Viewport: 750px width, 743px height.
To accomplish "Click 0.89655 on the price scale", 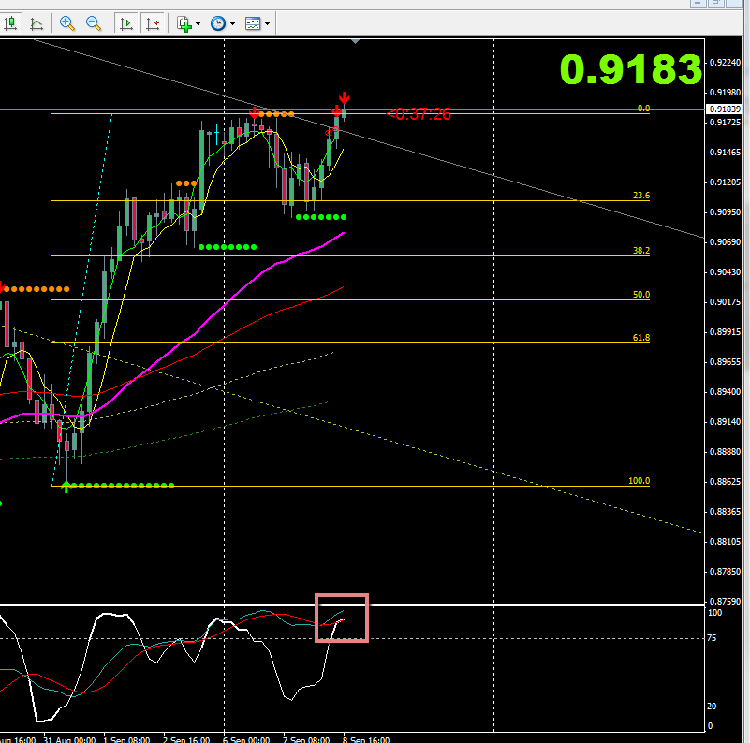I will point(725,362).
